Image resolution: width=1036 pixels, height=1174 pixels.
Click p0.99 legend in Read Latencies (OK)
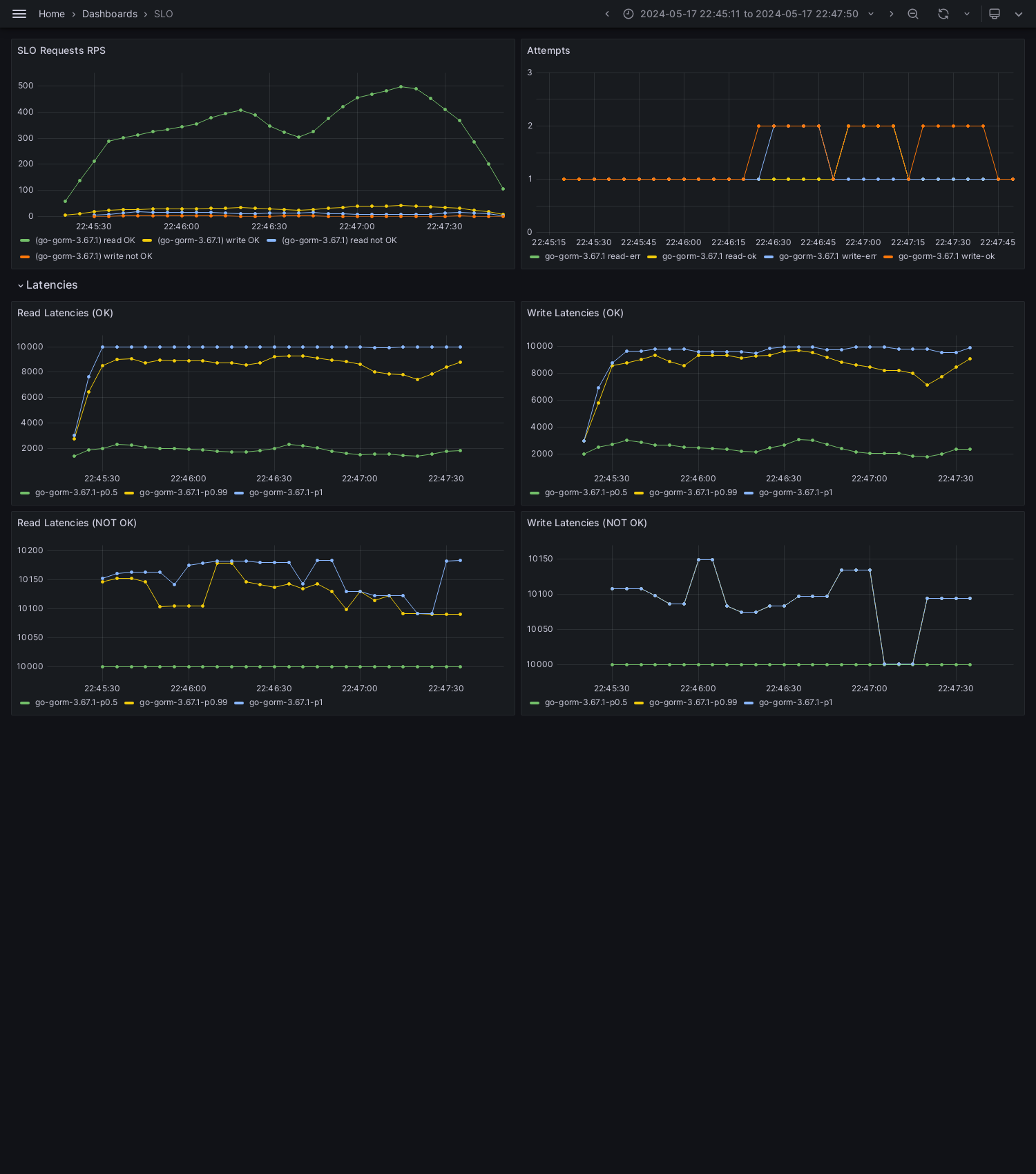pyautogui.click(x=183, y=492)
